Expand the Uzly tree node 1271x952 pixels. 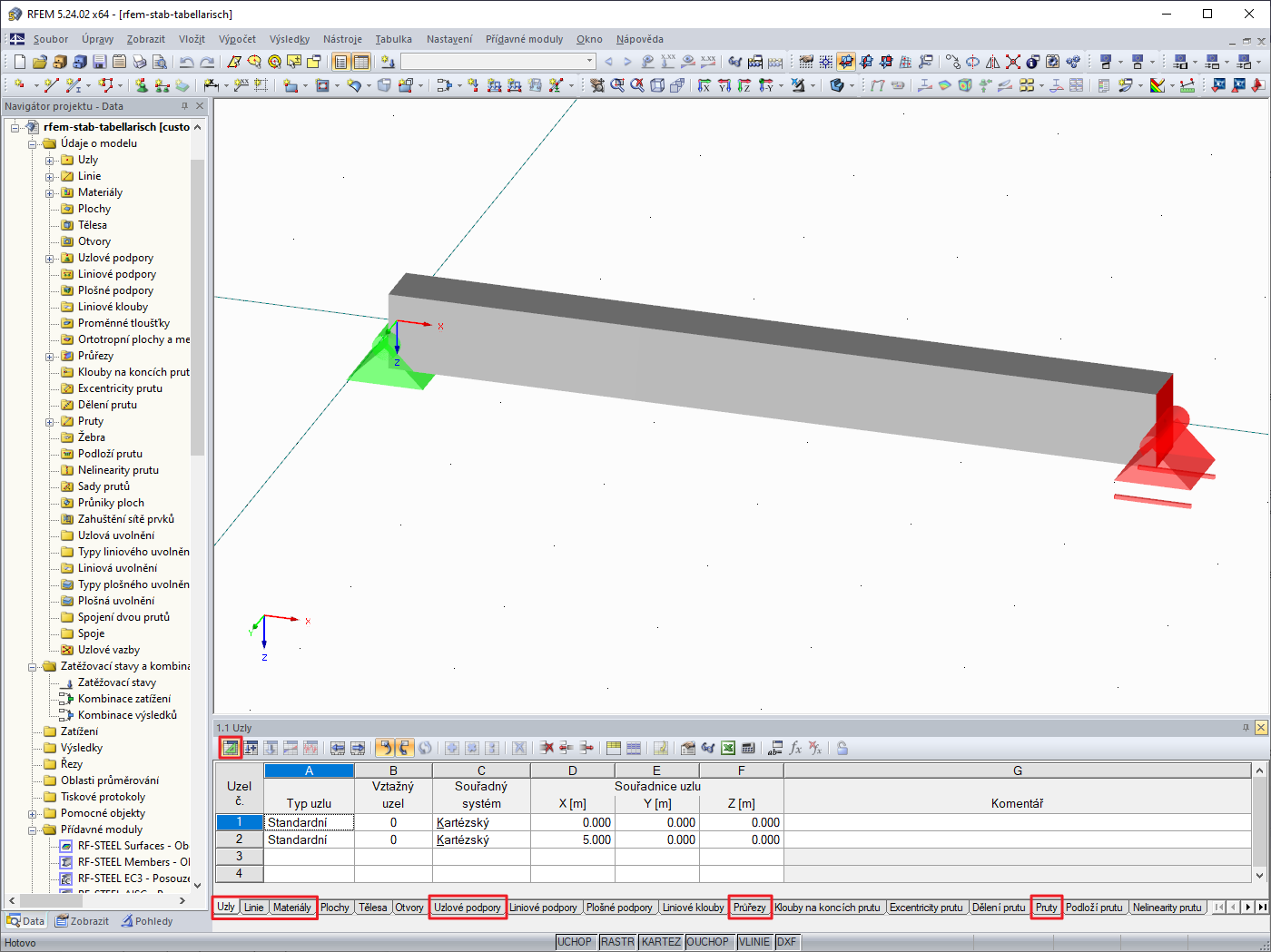click(x=50, y=161)
